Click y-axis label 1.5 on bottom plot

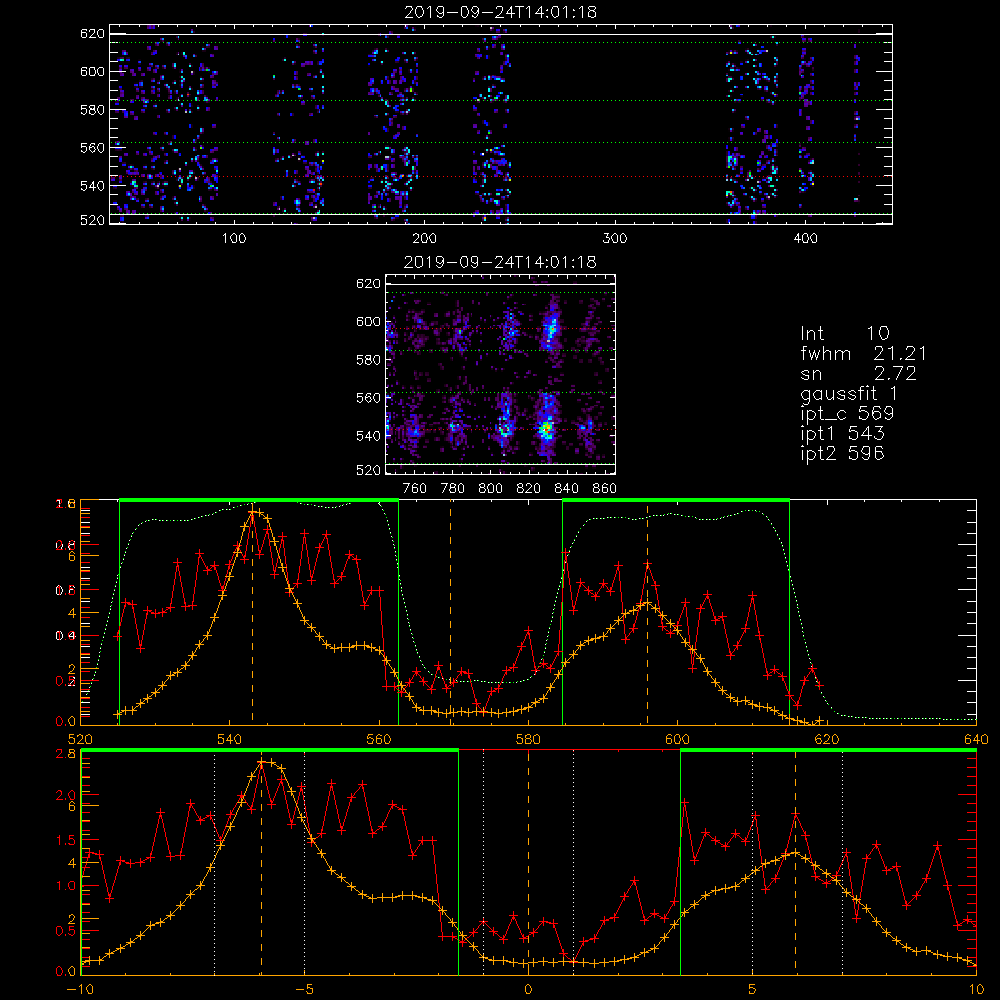click(x=66, y=840)
